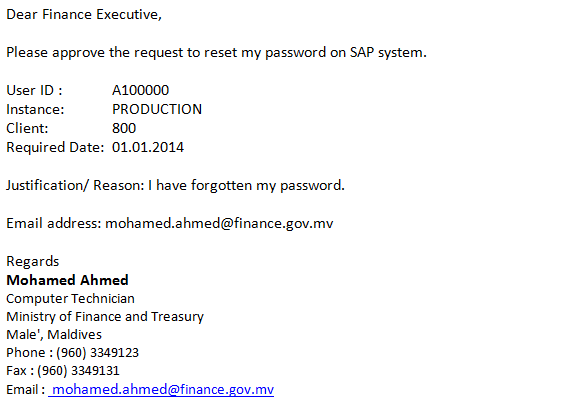The height and width of the screenshot is (419, 576).
Task: Click the Dear Finance Executive greeting
Action: (x=84, y=14)
